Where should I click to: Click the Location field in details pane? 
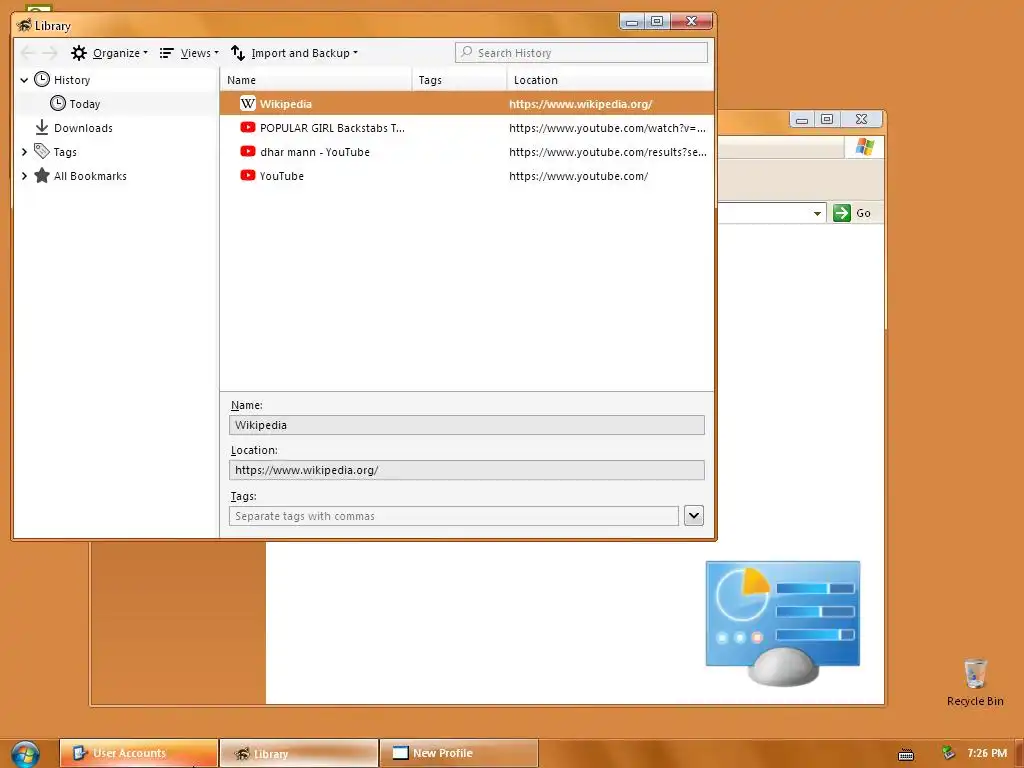467,470
